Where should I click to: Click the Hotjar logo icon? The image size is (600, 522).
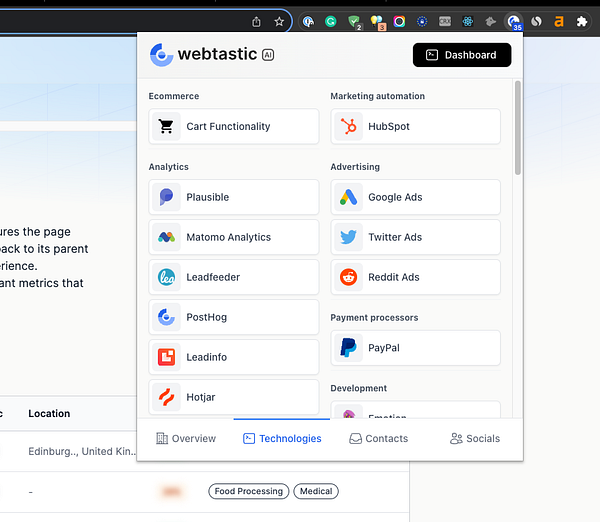[166, 397]
